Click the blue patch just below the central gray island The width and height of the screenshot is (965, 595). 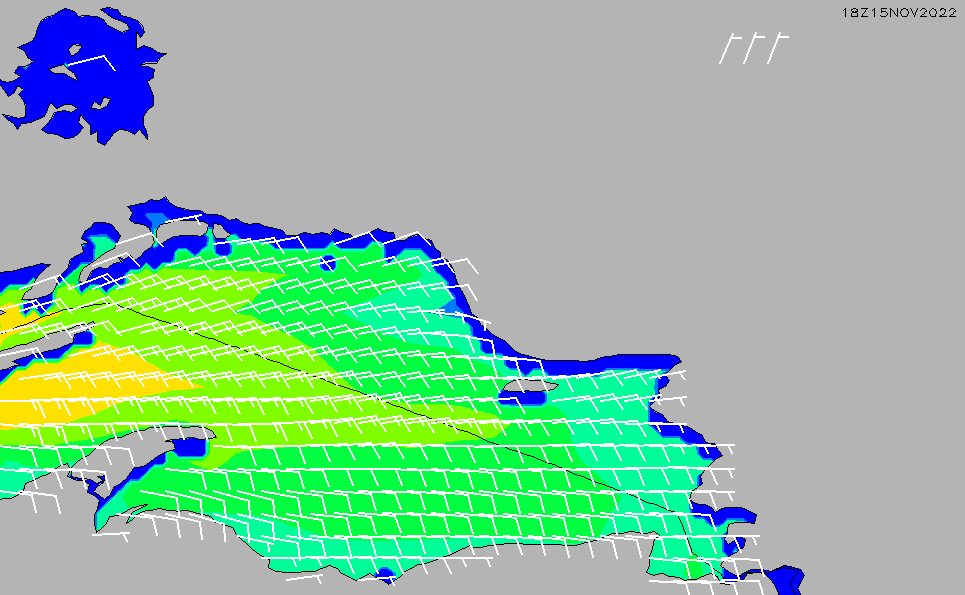530,398
